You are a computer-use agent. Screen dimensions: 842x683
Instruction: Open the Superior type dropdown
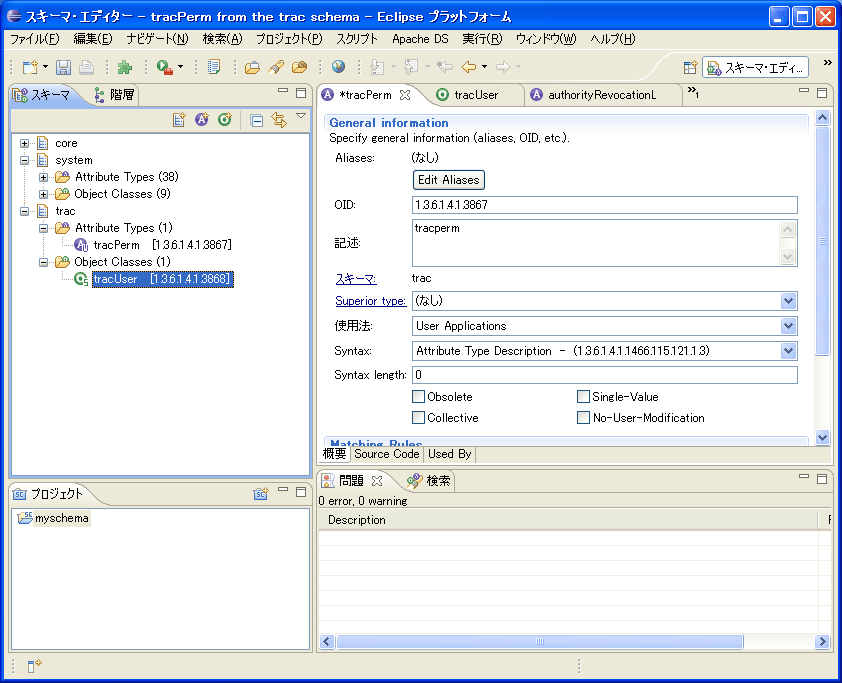(789, 301)
